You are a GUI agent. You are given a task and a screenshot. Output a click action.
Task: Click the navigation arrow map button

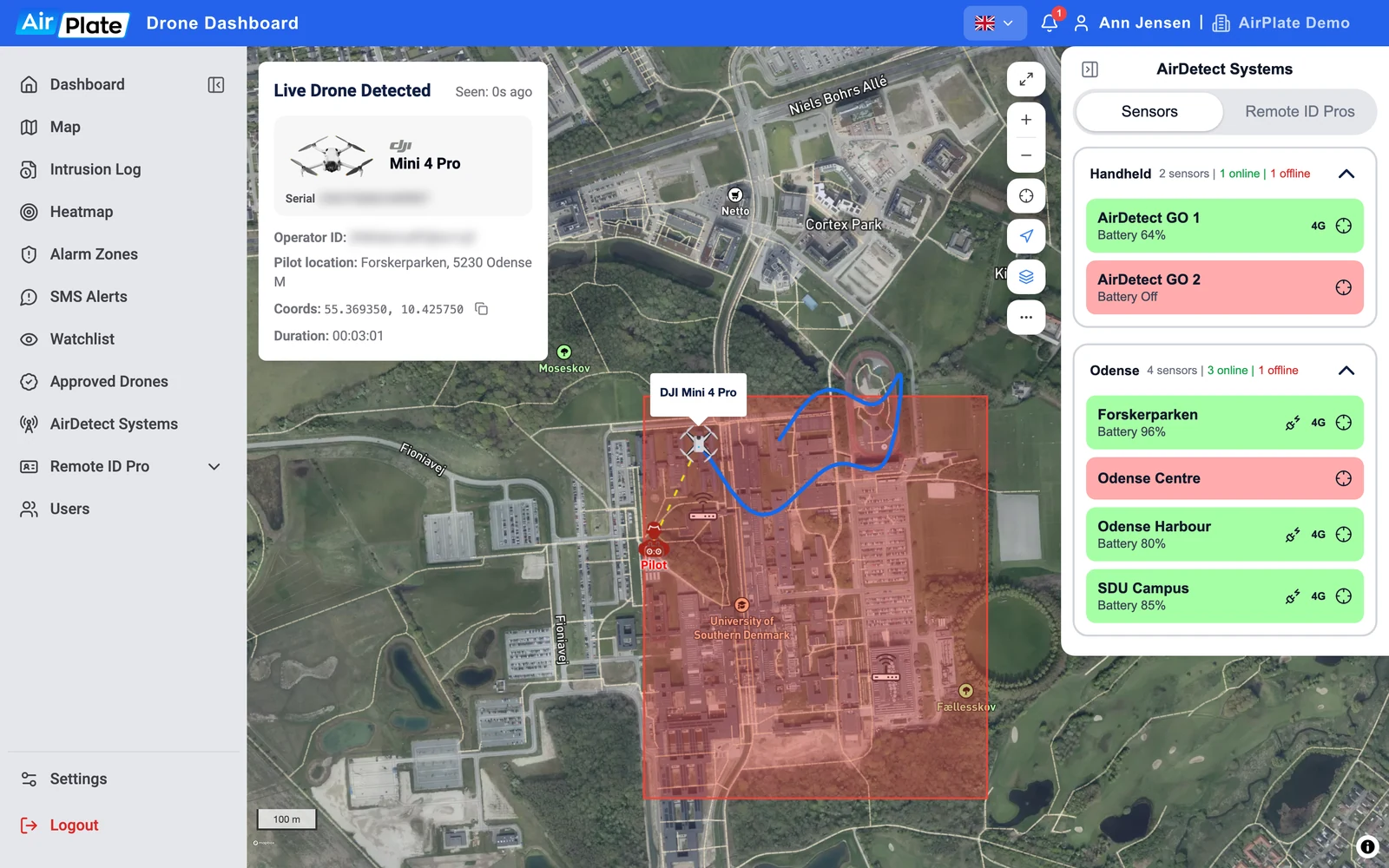tap(1026, 236)
